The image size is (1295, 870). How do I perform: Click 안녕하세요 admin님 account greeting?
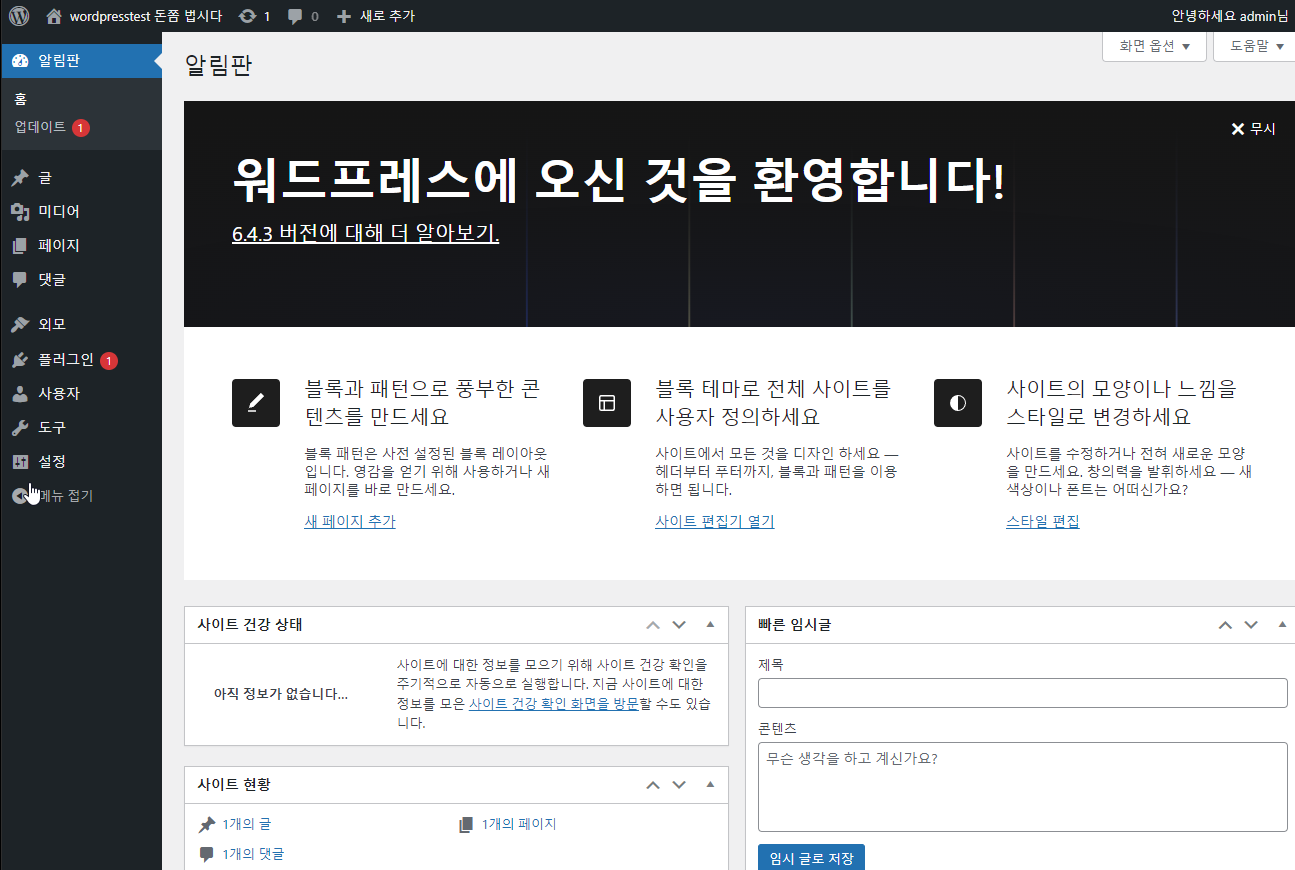[x=1230, y=16]
